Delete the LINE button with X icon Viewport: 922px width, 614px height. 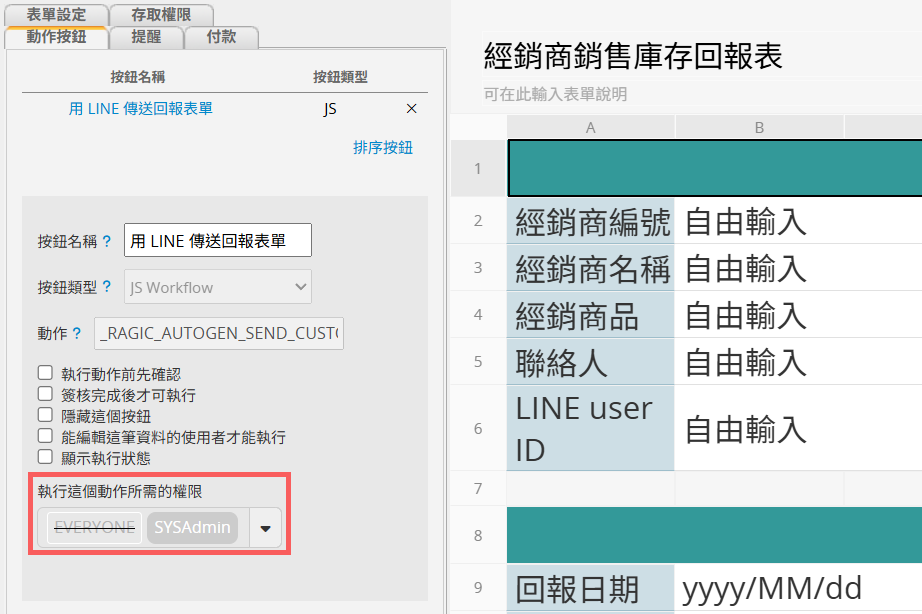pyautogui.click(x=411, y=109)
